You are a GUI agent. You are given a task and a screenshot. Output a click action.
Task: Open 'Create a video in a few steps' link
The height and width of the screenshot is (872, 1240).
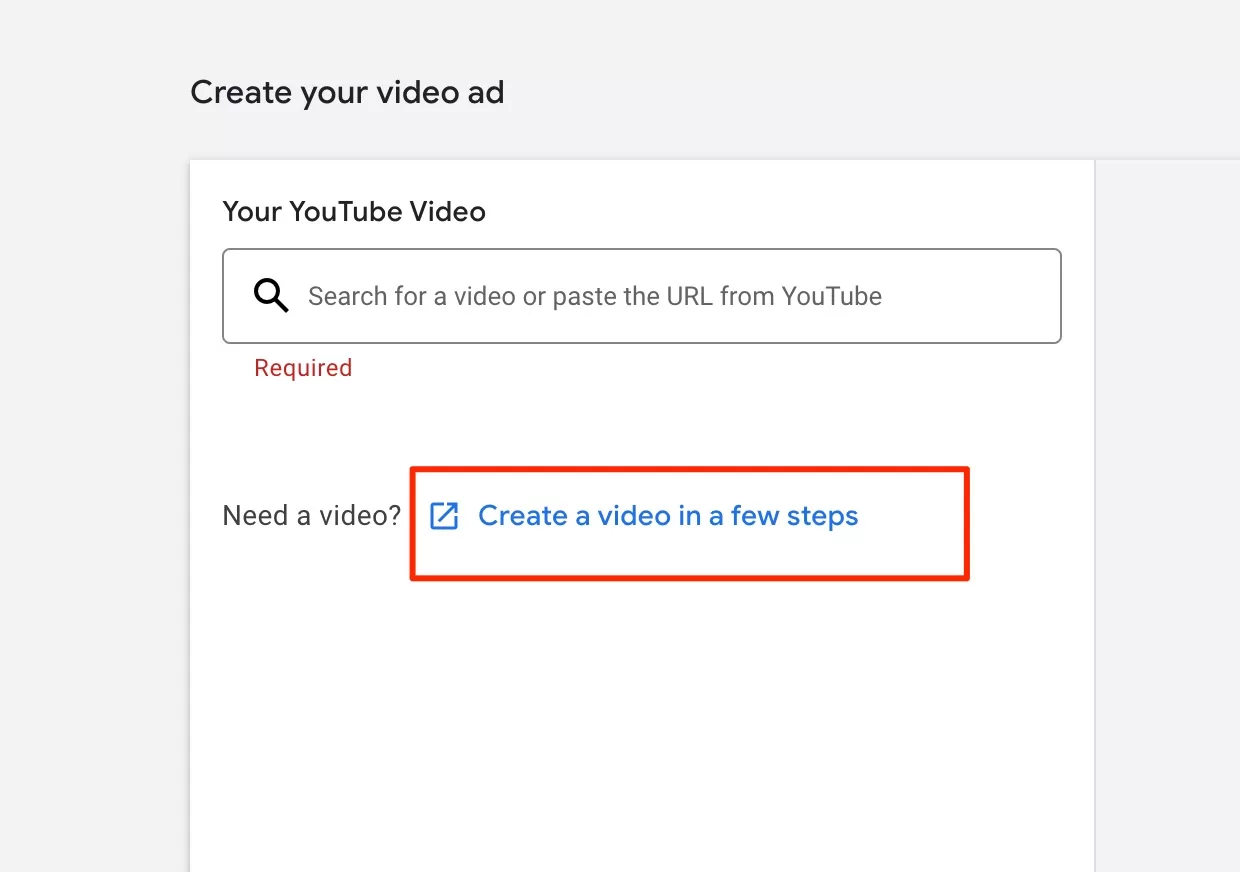[668, 516]
